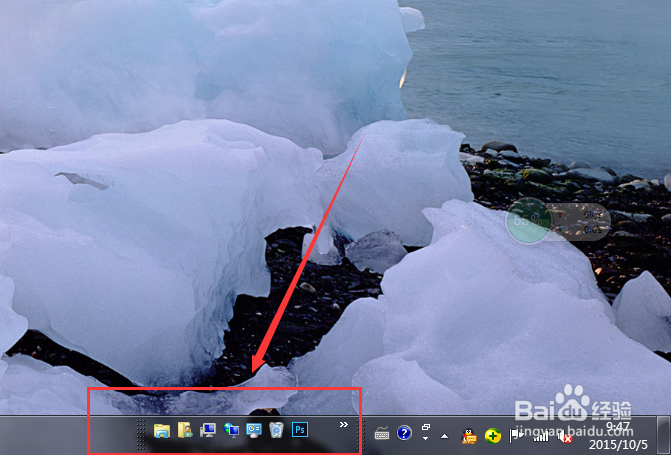This screenshot has height=455, width=671.
Task: Open the network signal bars tray icon
Action: (540, 436)
